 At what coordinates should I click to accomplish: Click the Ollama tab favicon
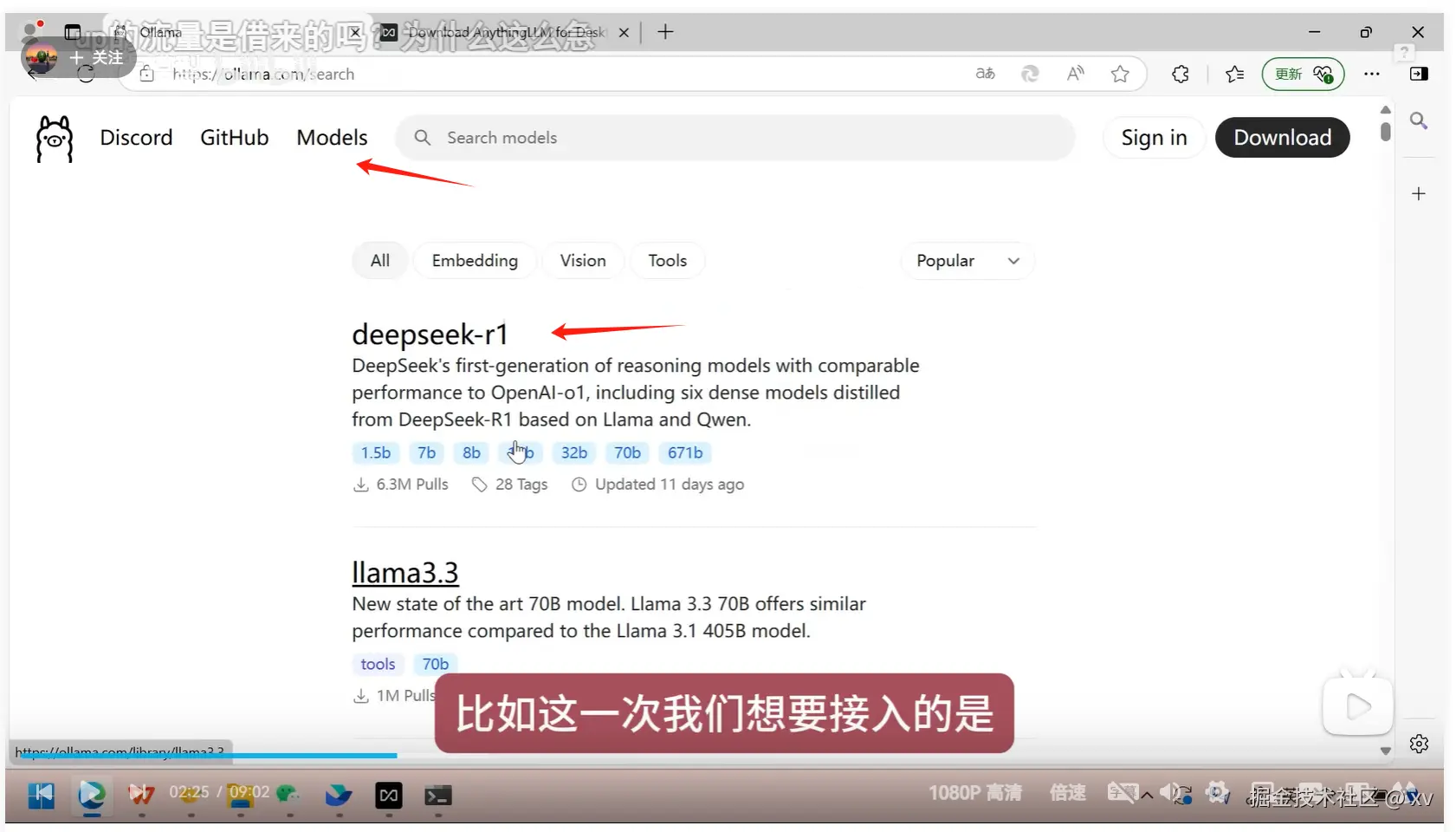(x=120, y=32)
